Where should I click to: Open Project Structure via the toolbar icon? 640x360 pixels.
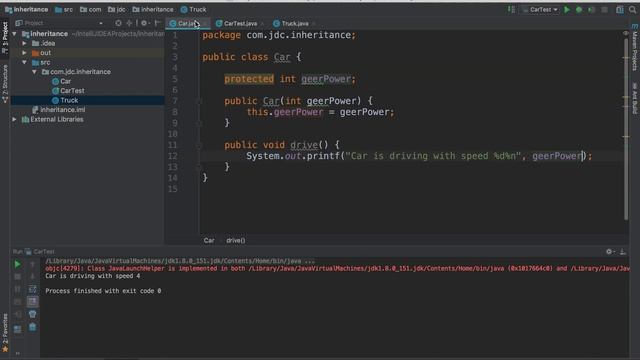(620, 9)
